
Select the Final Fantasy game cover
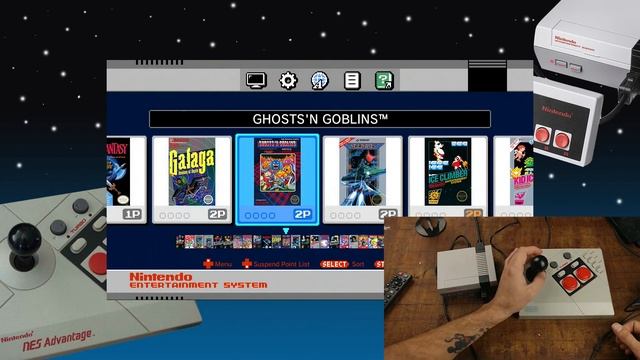click(x=118, y=171)
